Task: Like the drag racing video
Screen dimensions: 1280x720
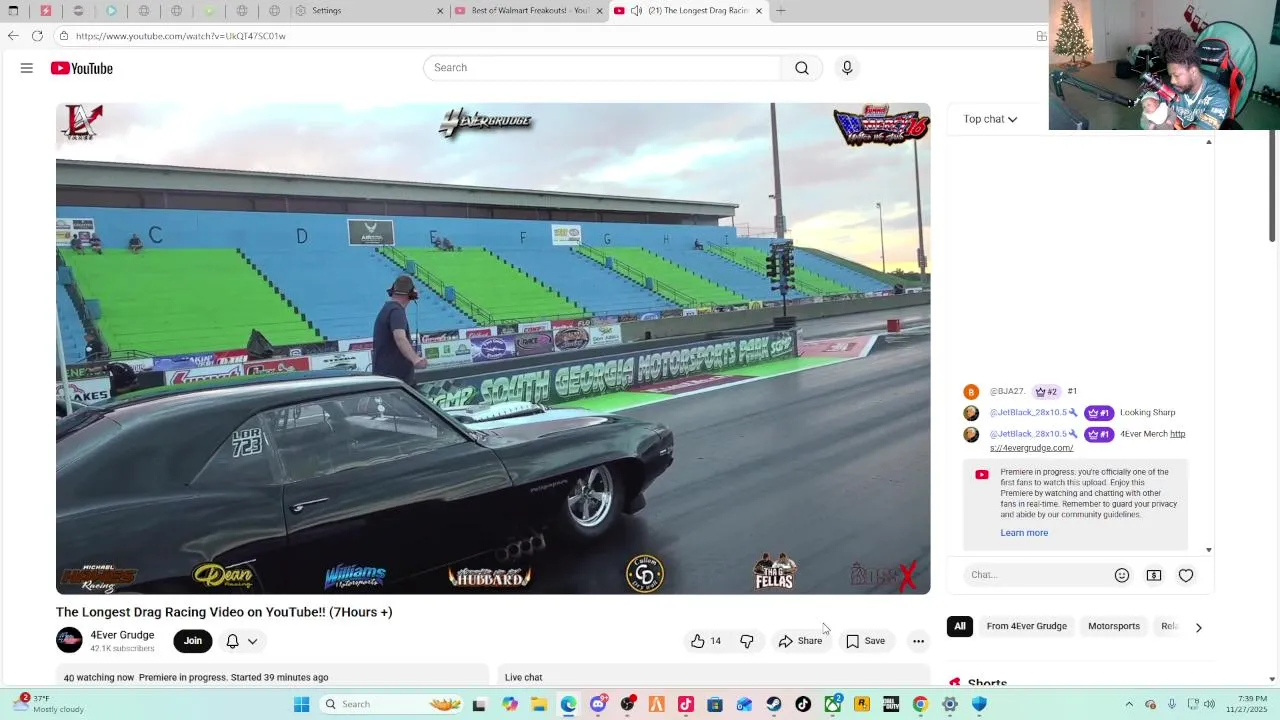Action: click(705, 641)
